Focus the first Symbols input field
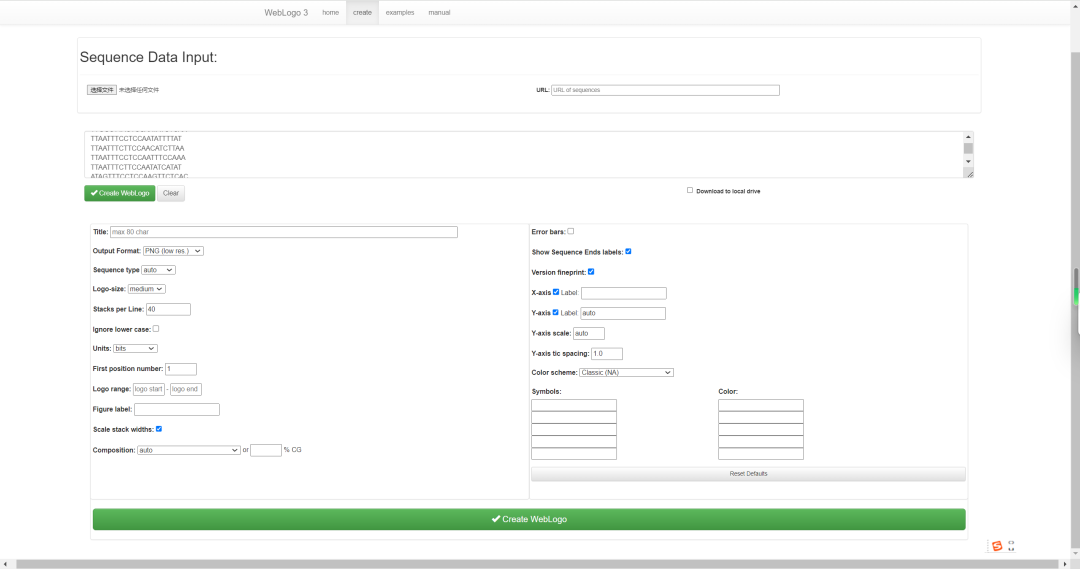This screenshot has height=569, width=1080. click(574, 406)
